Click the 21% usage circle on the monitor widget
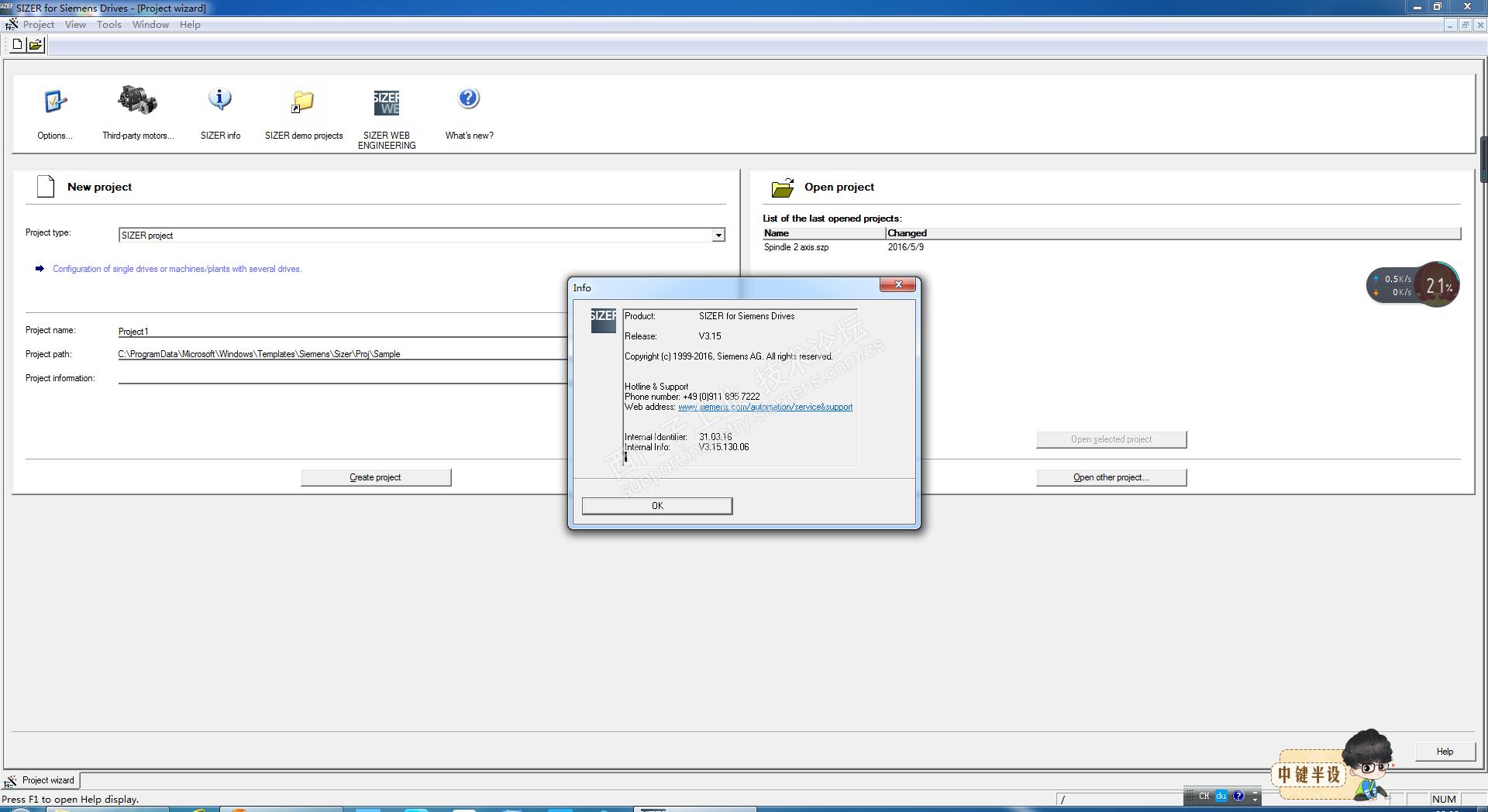 (1438, 286)
